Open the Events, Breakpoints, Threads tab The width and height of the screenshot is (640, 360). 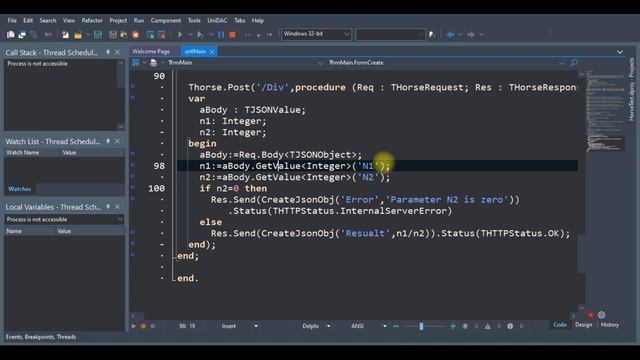click(41, 337)
